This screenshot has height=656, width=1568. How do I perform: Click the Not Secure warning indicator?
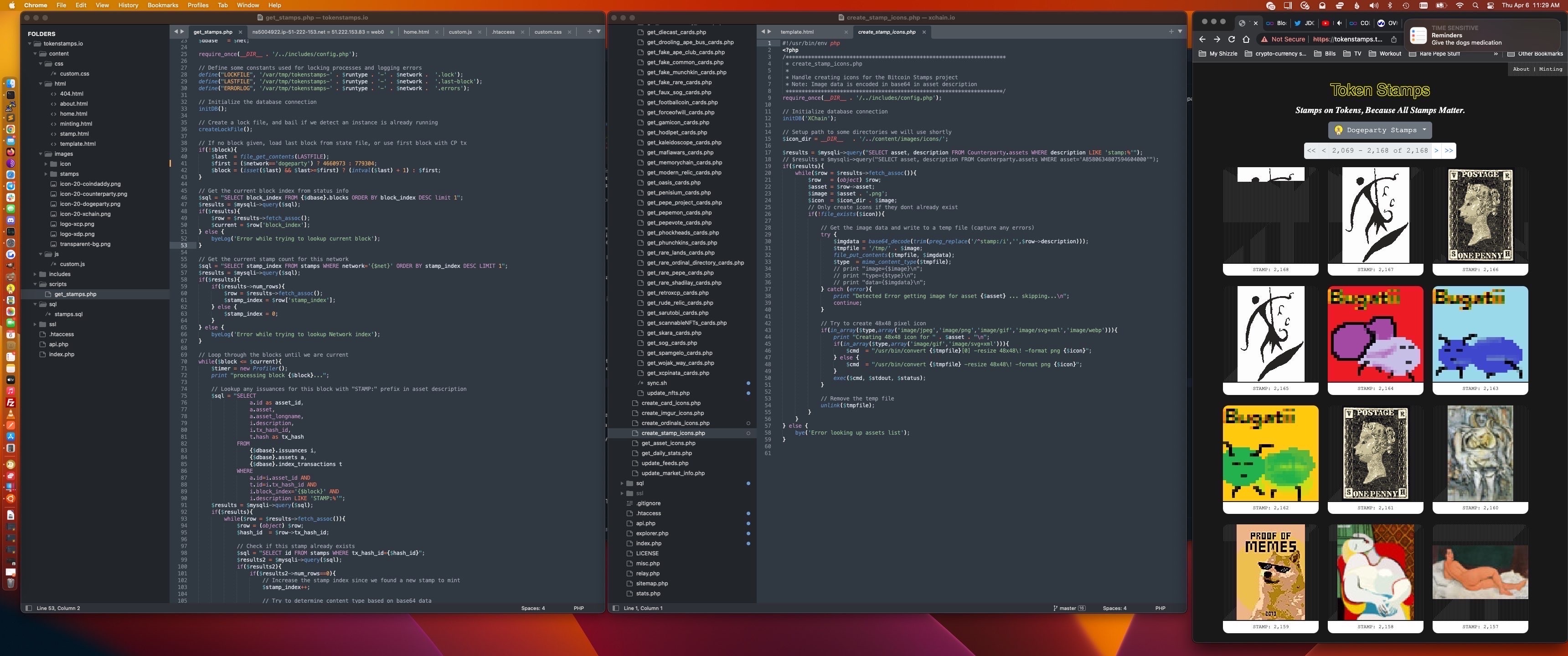(x=1283, y=39)
